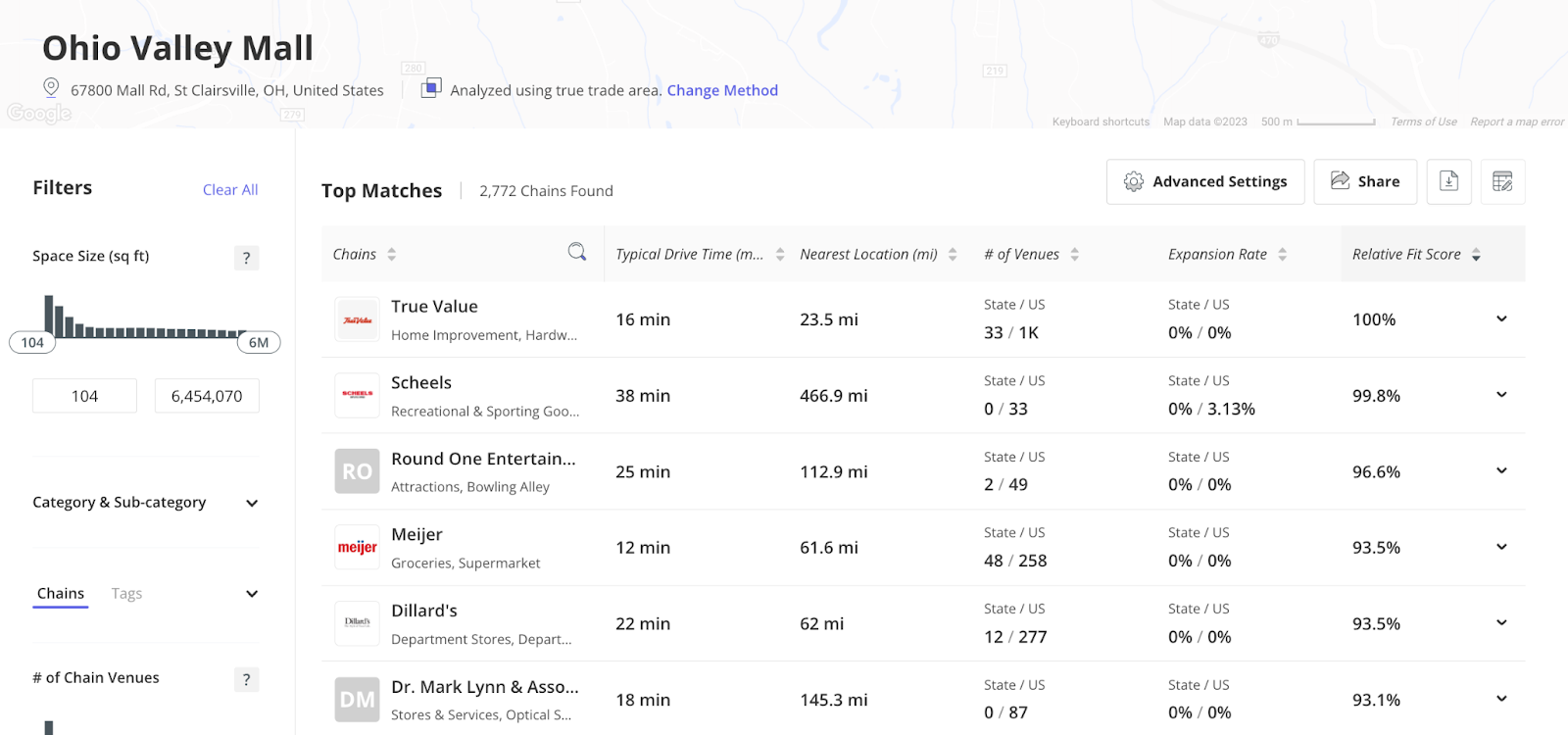This screenshot has height=735, width=1568.
Task: Expand Category & Sub-category filter
Action: point(252,504)
